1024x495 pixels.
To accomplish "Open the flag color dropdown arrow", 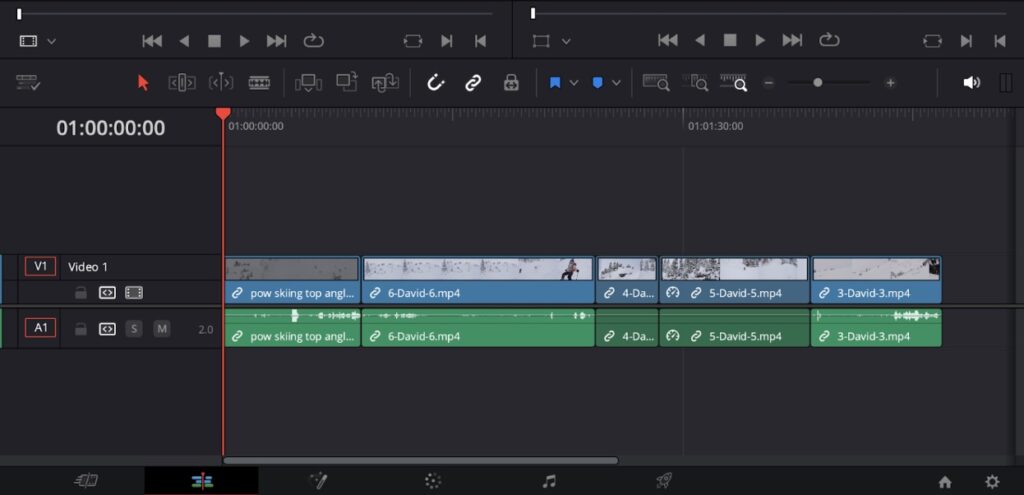I will tap(574, 83).
